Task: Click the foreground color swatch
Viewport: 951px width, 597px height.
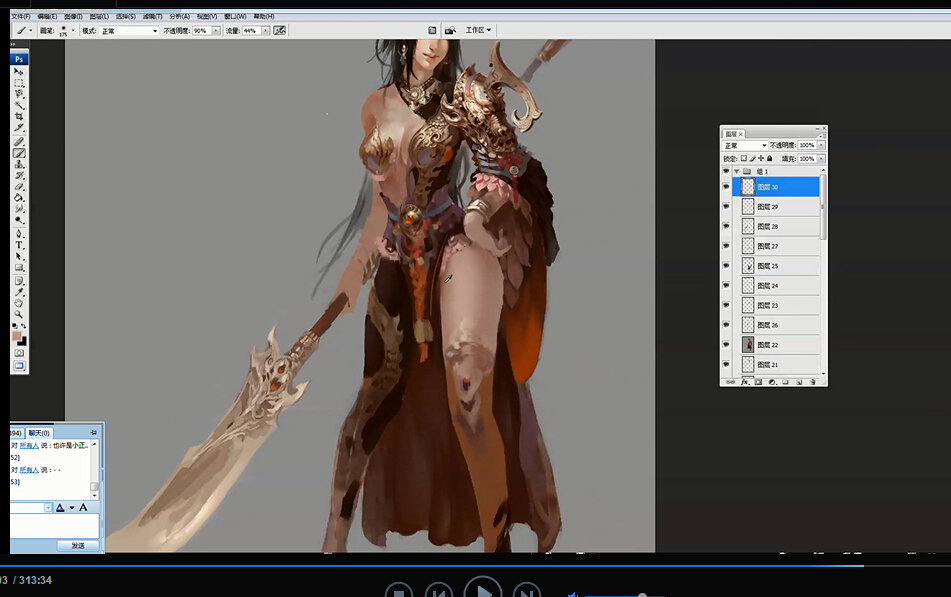Action: point(17,336)
